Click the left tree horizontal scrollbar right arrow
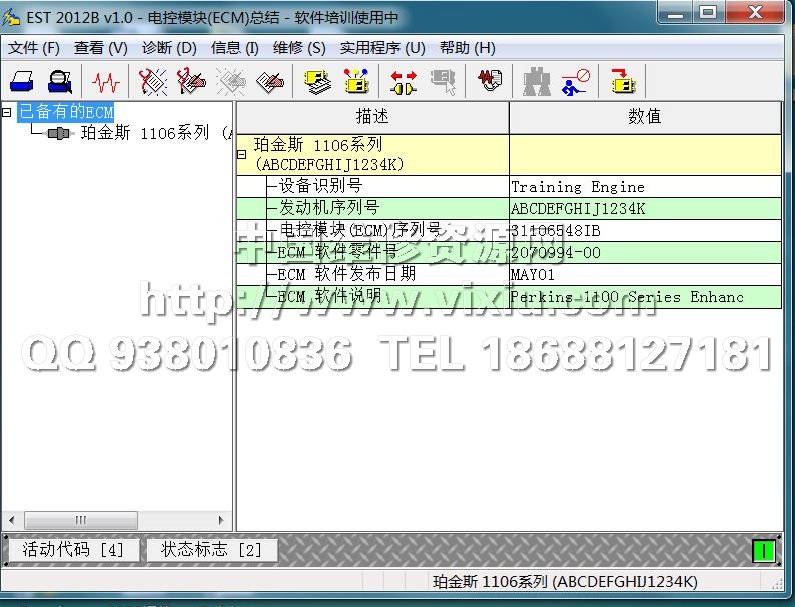The height and width of the screenshot is (607, 795). [x=223, y=521]
